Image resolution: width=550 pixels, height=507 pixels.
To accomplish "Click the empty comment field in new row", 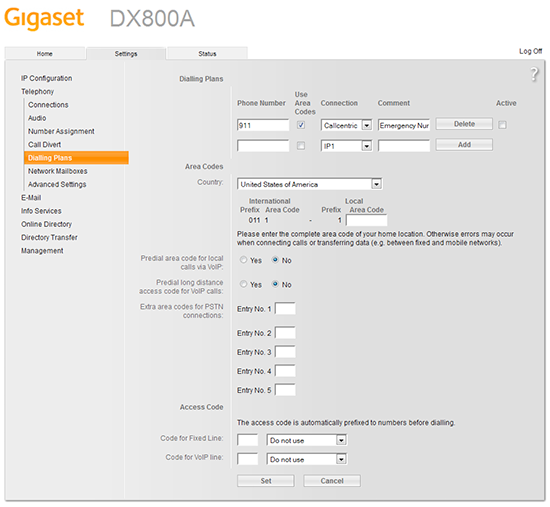I will coord(404,146).
